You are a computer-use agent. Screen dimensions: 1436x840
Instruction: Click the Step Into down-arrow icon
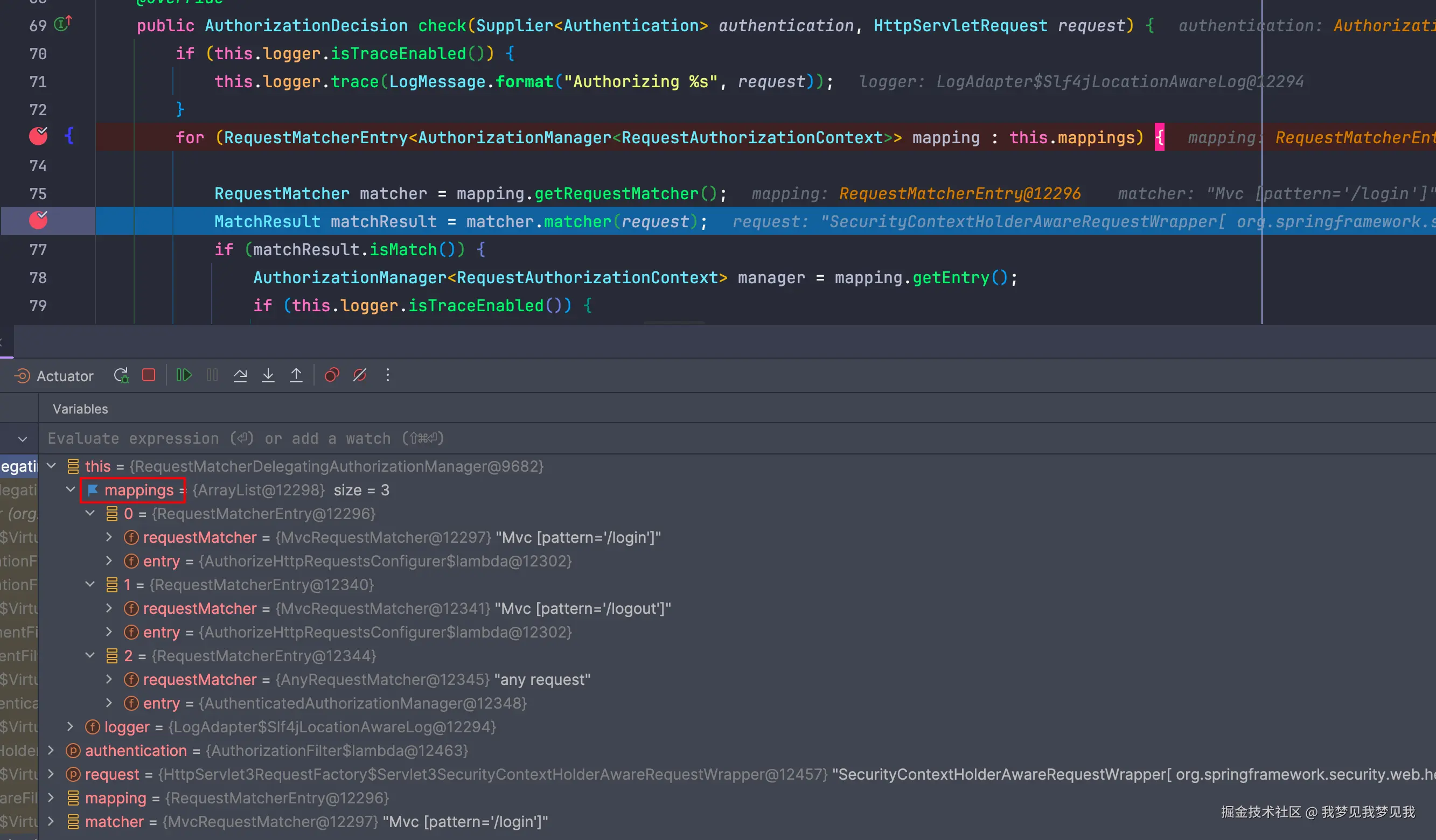[268, 375]
